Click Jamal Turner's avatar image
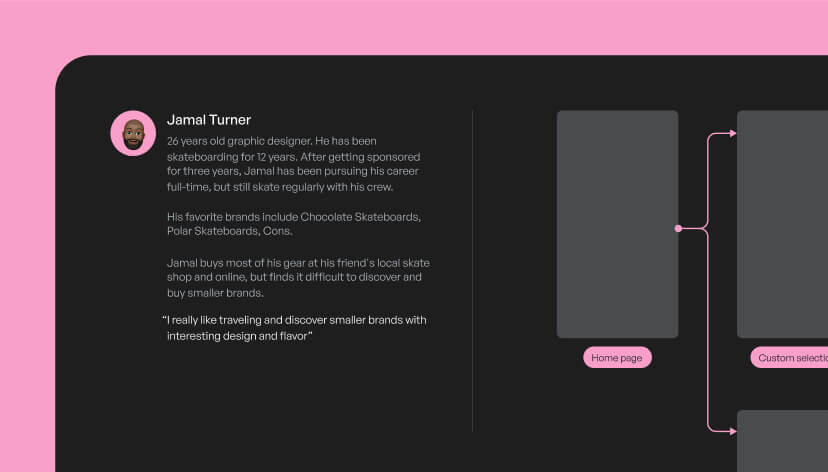 (x=133, y=133)
